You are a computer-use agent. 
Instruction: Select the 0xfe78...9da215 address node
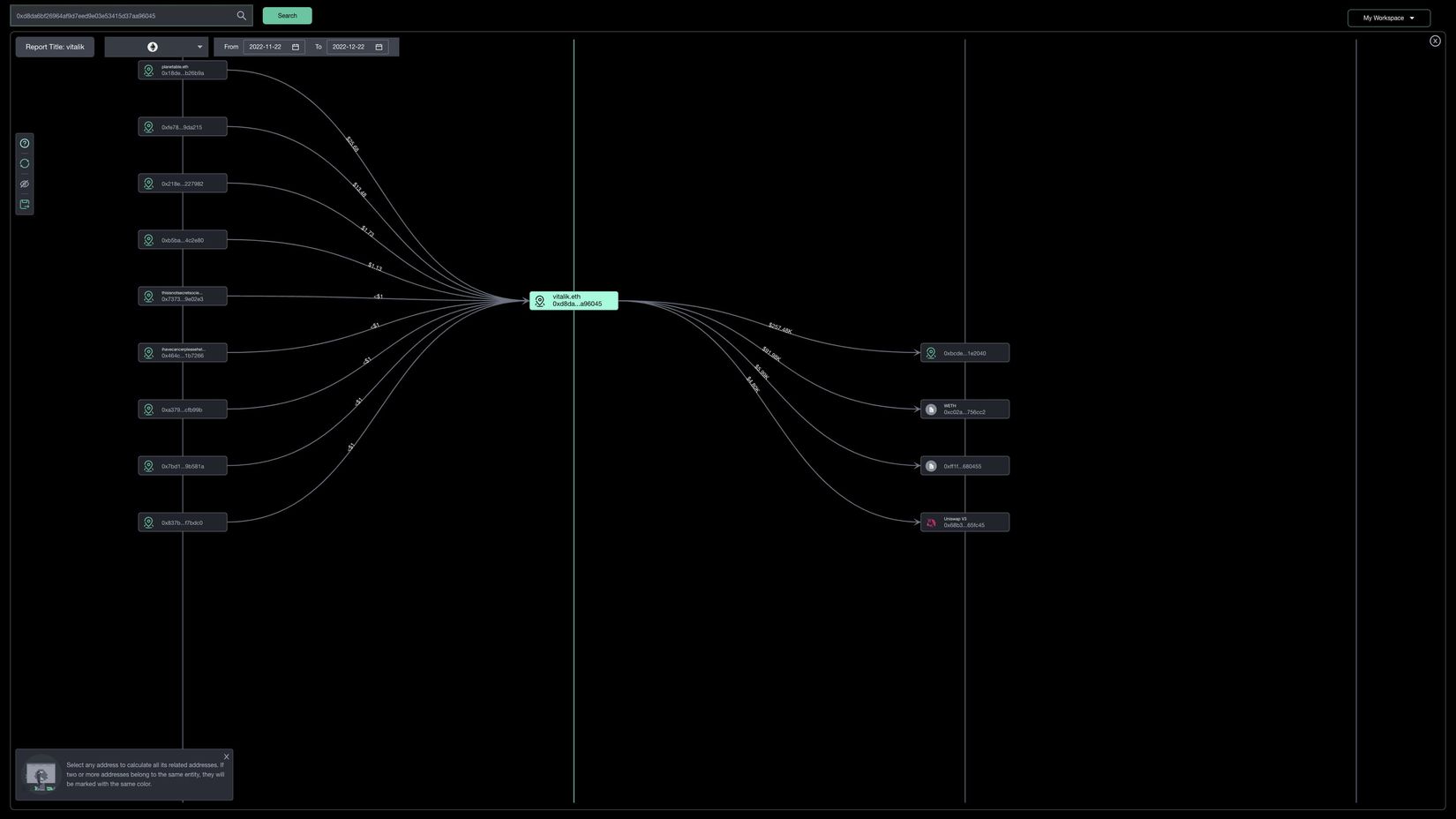tap(183, 127)
